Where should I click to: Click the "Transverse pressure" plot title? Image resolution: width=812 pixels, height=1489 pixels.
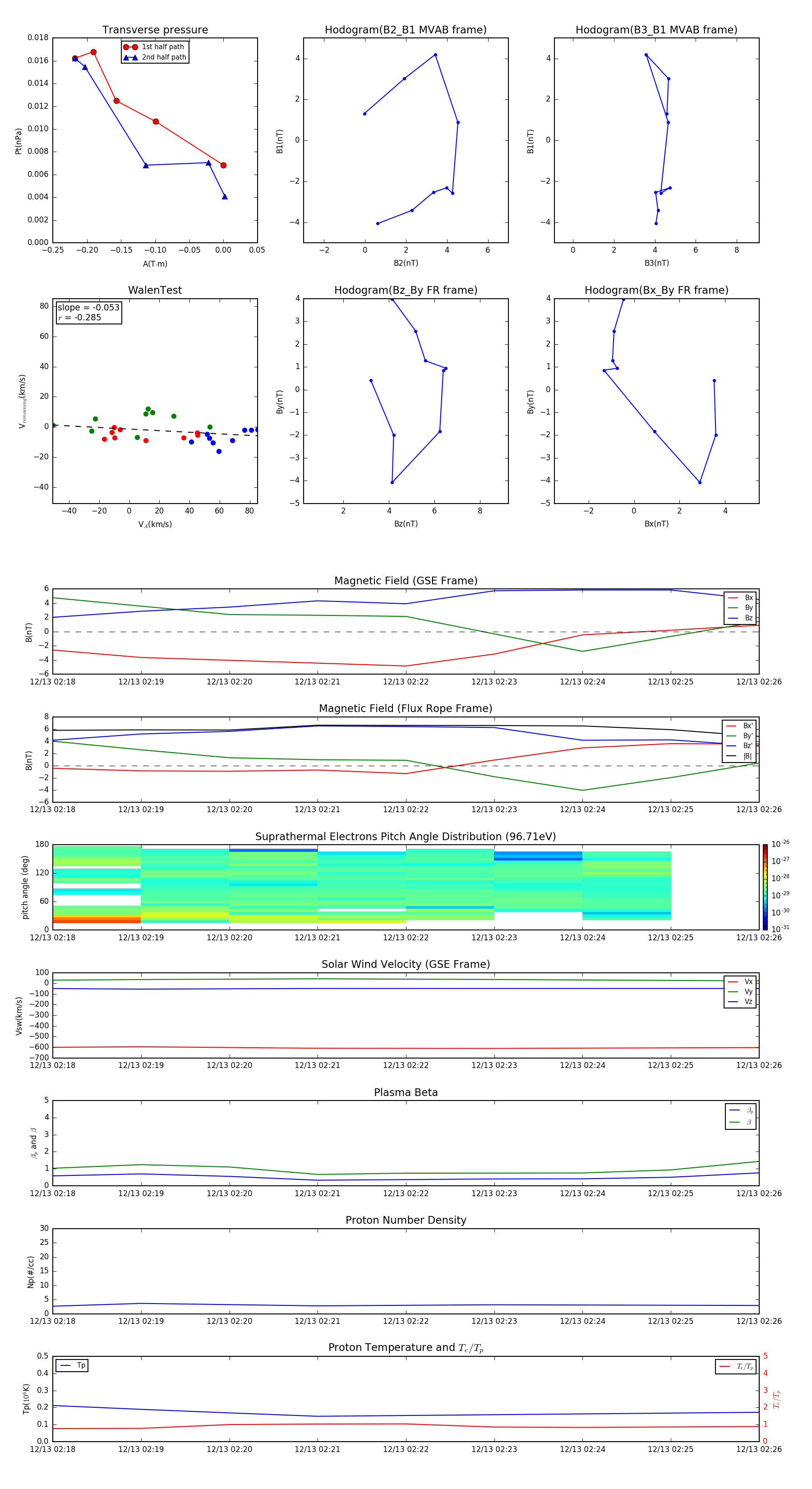[x=155, y=29]
